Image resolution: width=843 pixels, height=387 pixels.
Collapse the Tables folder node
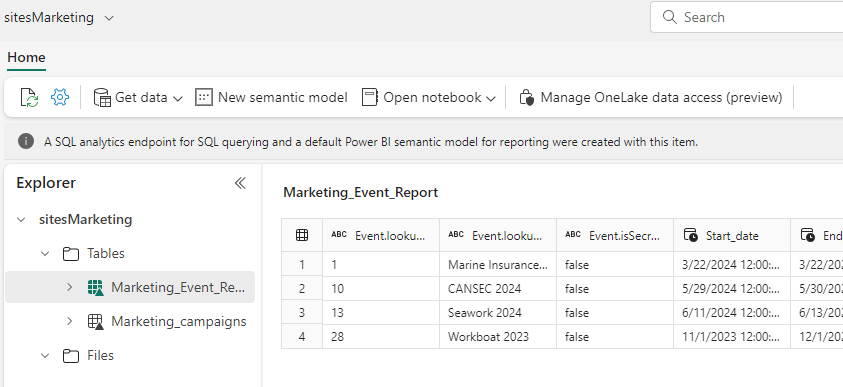[45, 253]
